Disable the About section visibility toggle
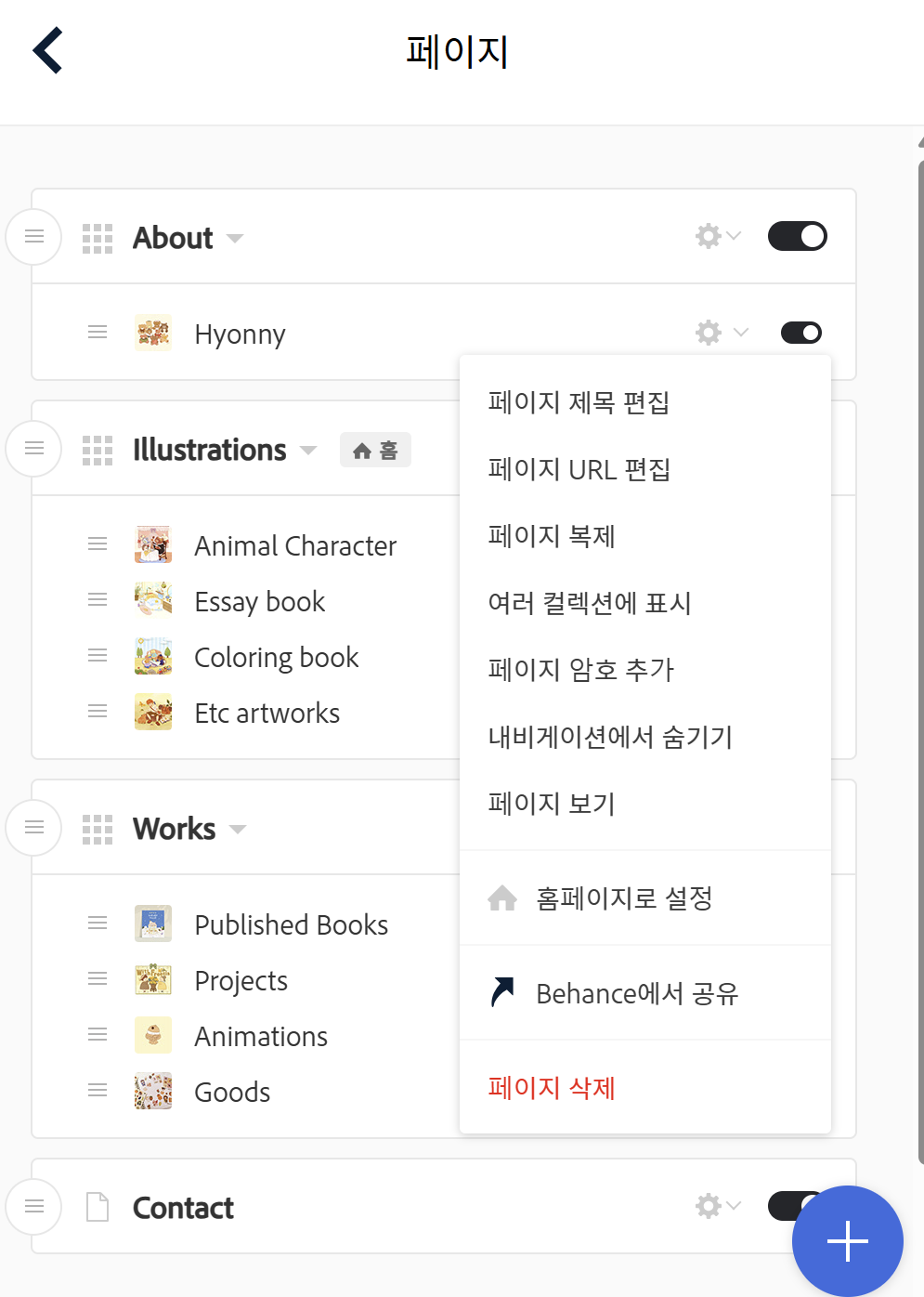The image size is (924, 1297). click(x=797, y=236)
